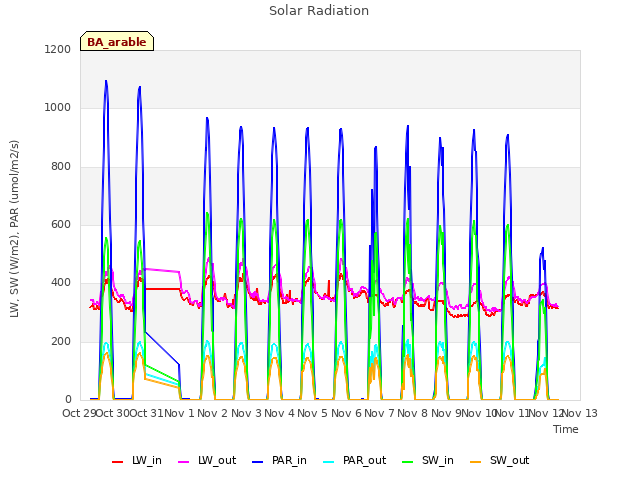Click the blue PAR_in legend swatch
The image size is (640, 480).
point(258,462)
